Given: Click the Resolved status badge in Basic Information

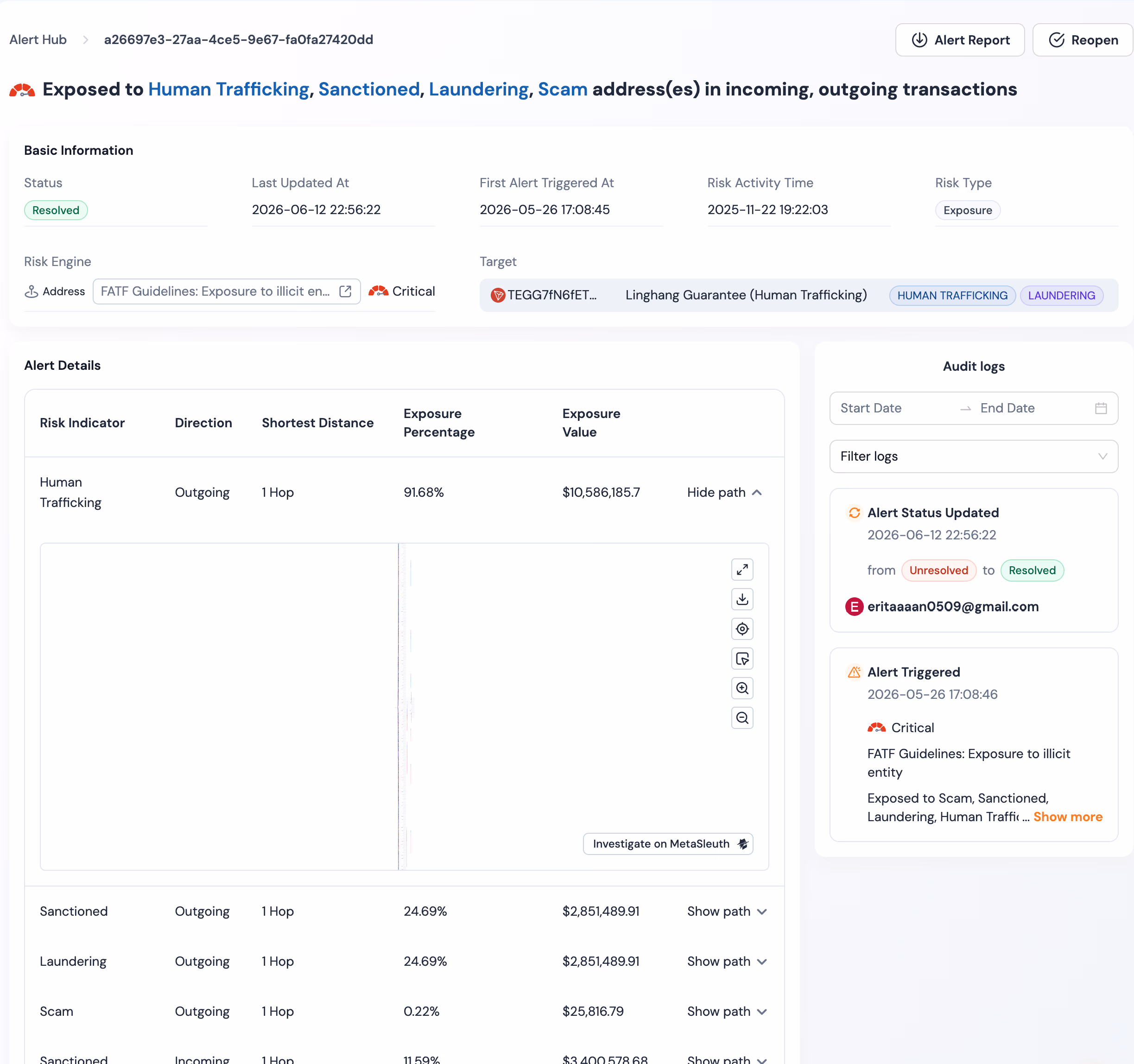Looking at the screenshot, I should click(x=56, y=210).
